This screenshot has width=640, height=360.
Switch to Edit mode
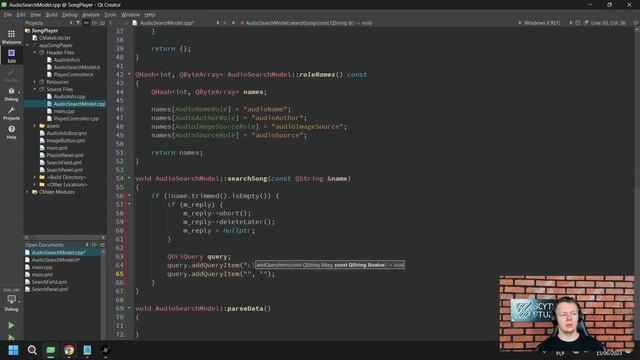point(11,56)
